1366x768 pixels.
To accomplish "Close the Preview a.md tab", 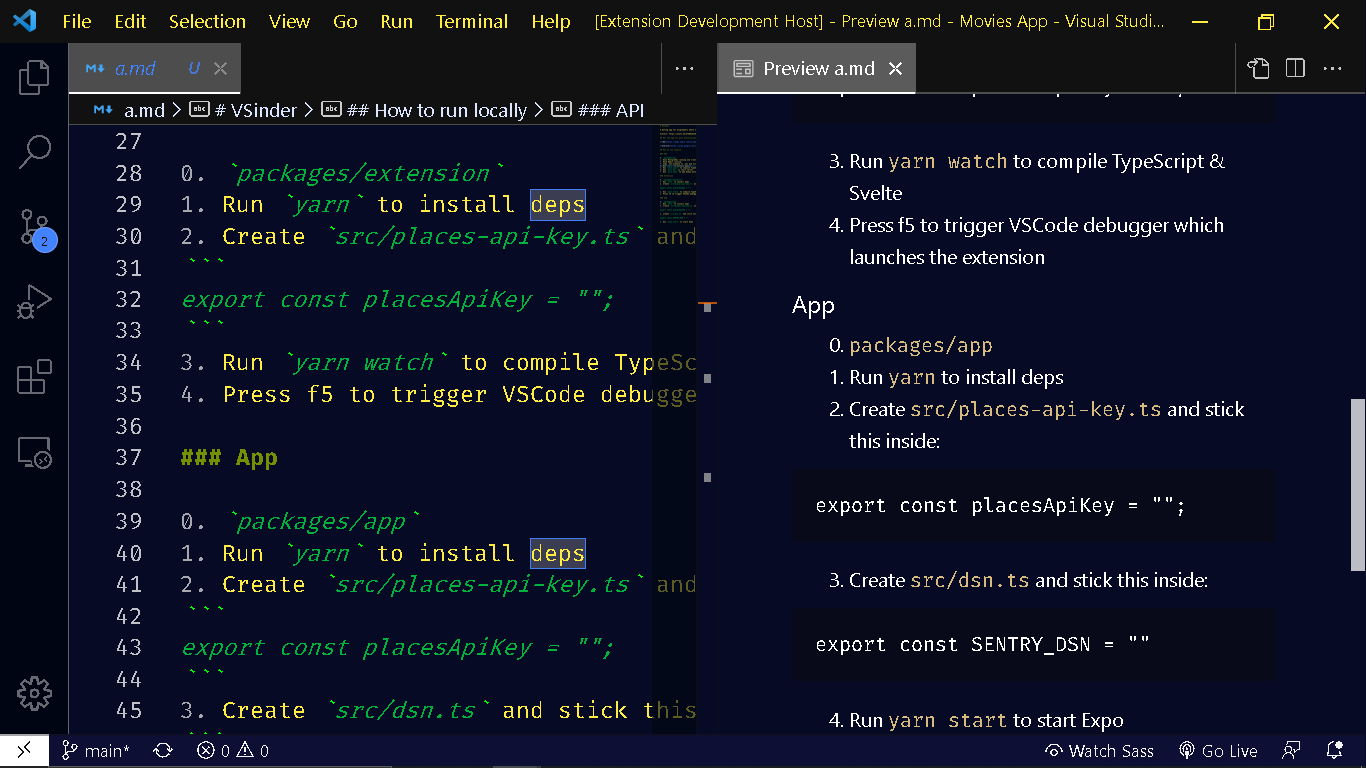I will pyautogui.click(x=895, y=68).
